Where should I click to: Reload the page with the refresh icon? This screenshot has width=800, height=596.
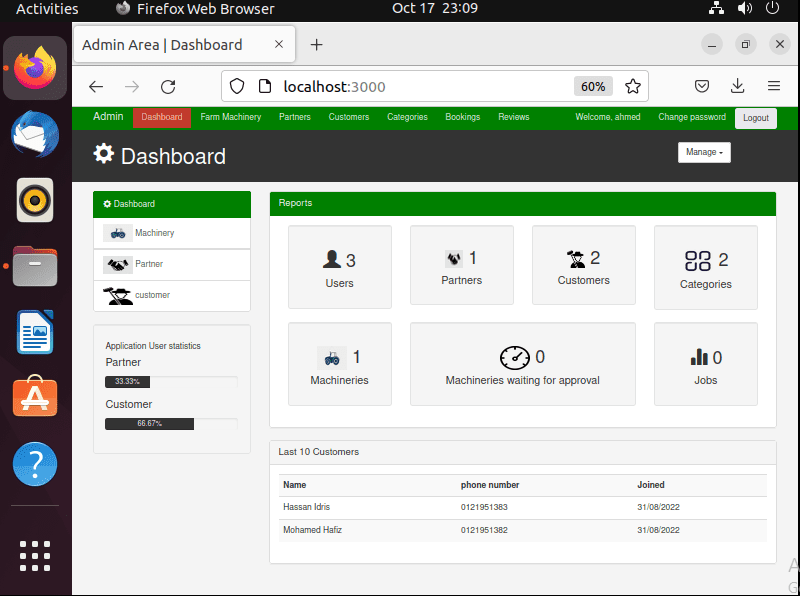tap(168, 87)
